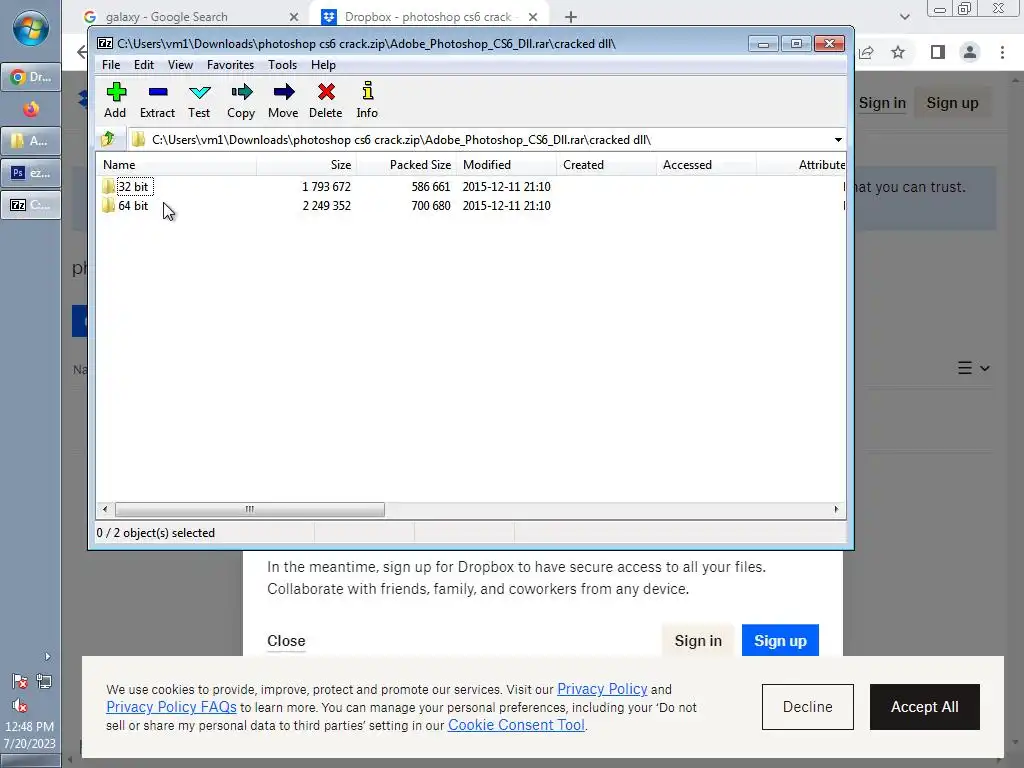Screen dimensions: 1024x768
Task: Launch Firefox from the taskbar
Action: [x=31, y=109]
